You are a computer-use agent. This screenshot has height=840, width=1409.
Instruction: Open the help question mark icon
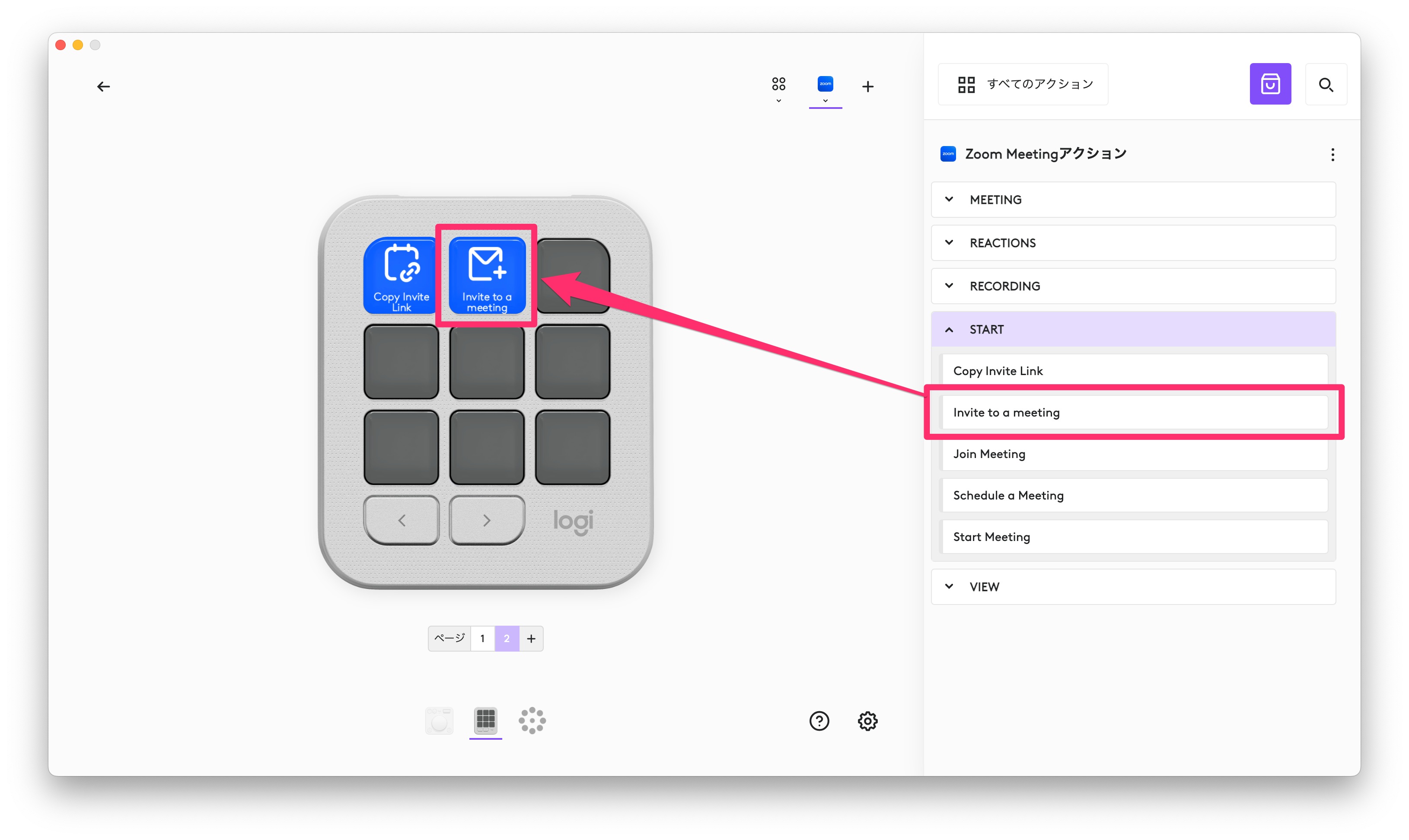819,721
